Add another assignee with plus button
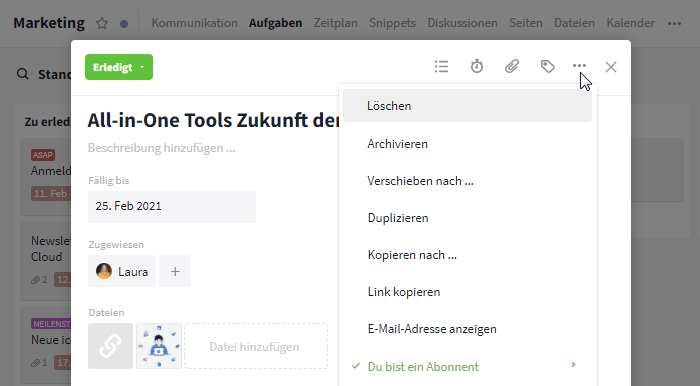 [x=175, y=271]
